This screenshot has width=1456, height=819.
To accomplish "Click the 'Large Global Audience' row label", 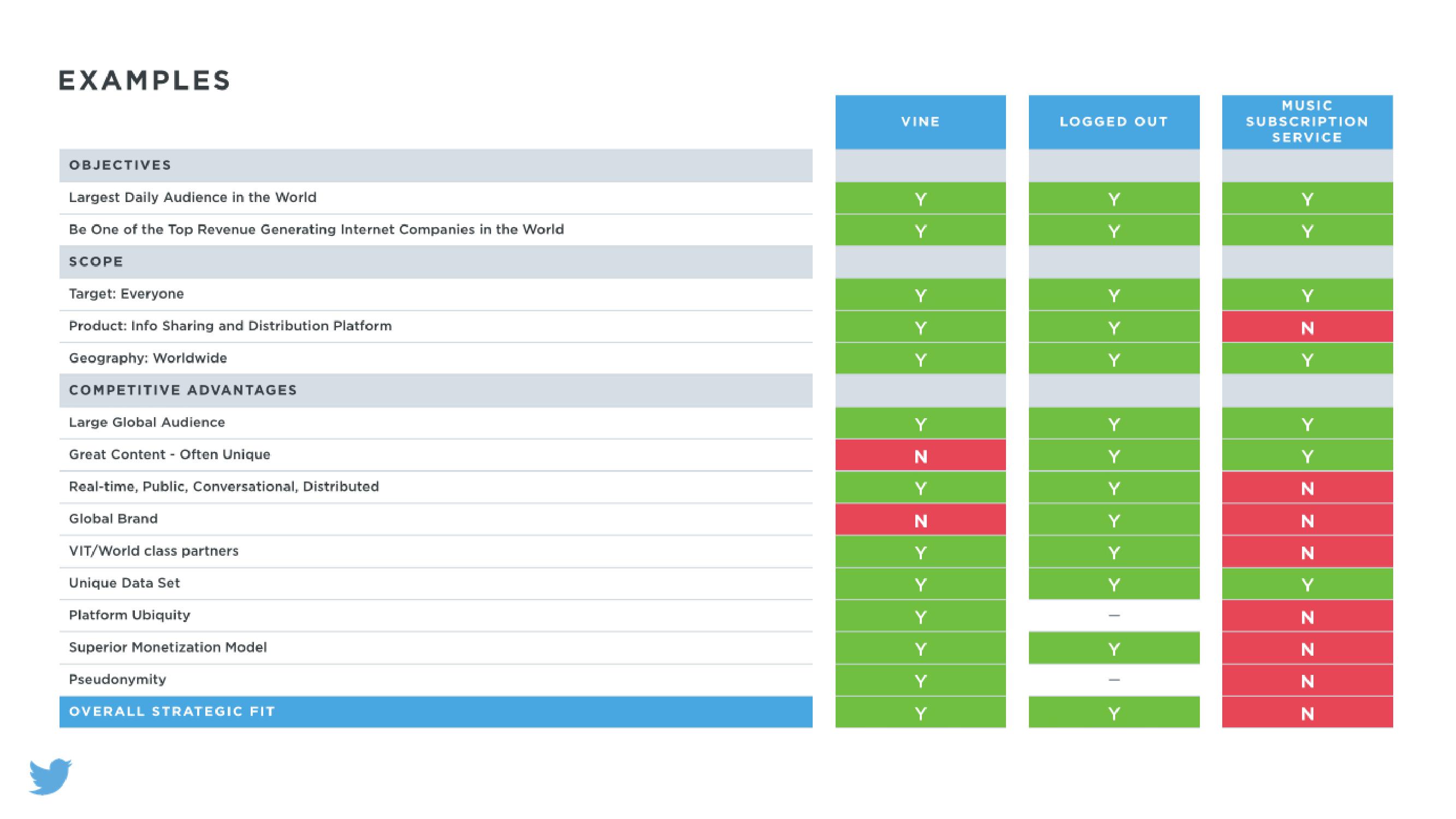I will (146, 423).
